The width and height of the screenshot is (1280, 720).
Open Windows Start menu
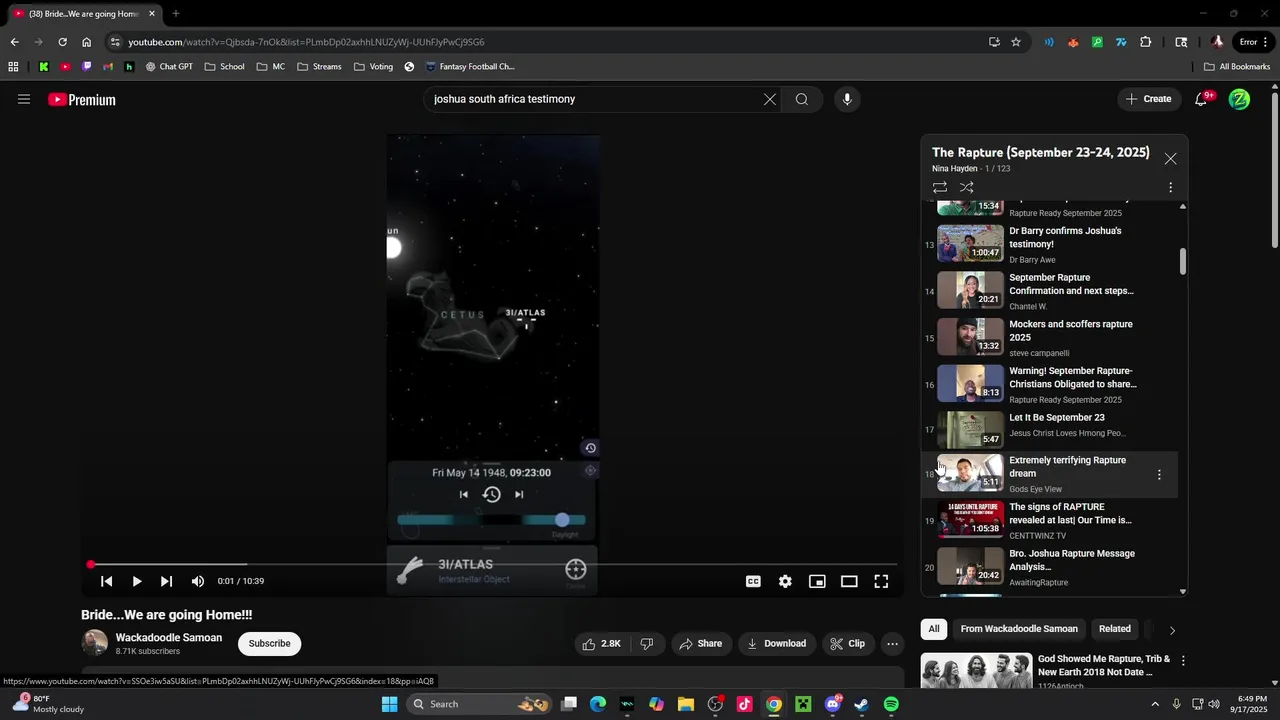(x=389, y=704)
